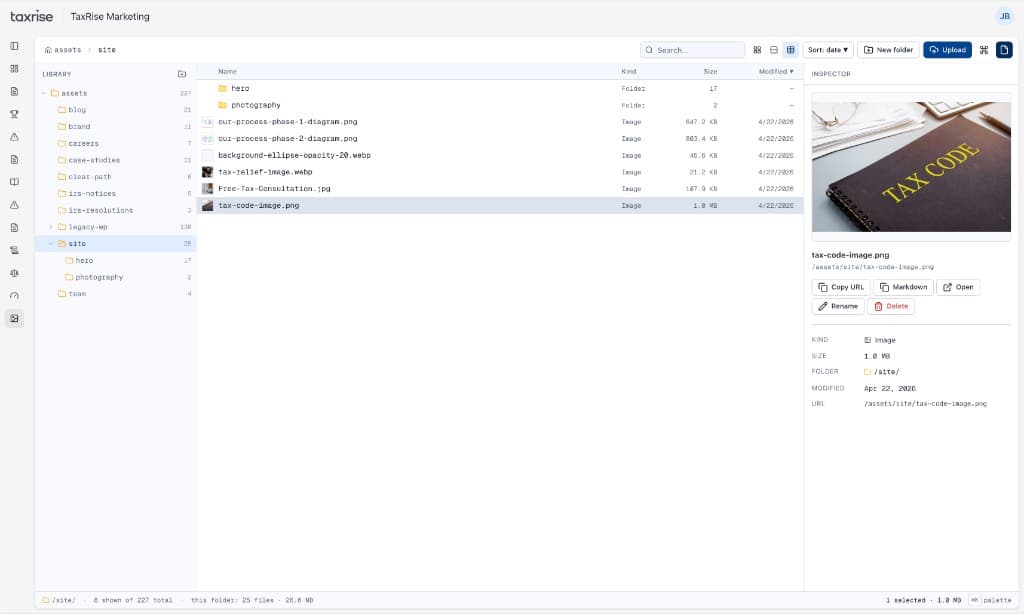The image size is (1024, 614).
Task: Switch to table column view
Action: click(x=790, y=50)
